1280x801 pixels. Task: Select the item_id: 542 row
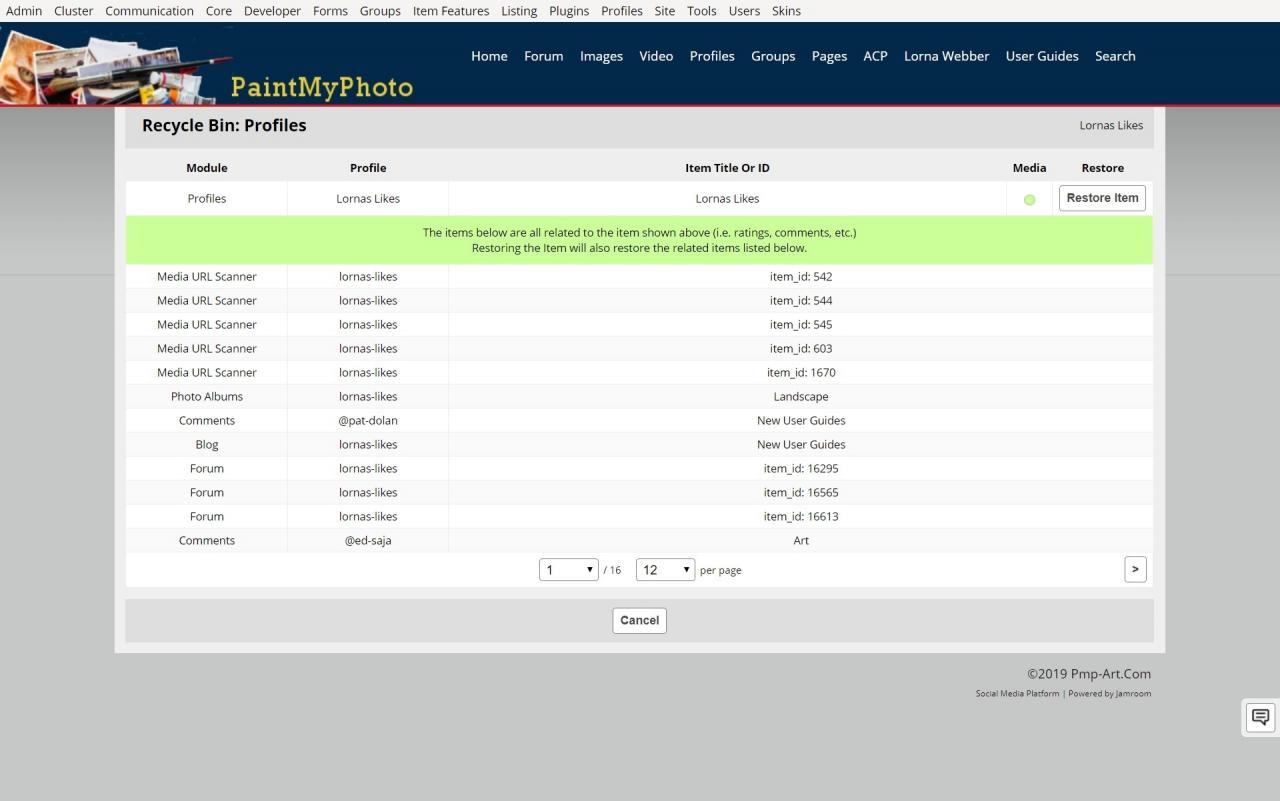[x=639, y=277]
